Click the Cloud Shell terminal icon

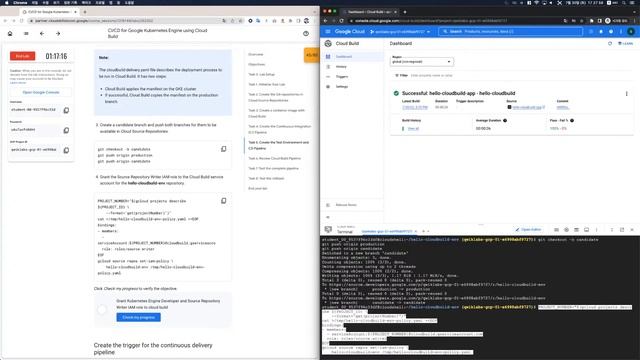[x=328, y=230]
